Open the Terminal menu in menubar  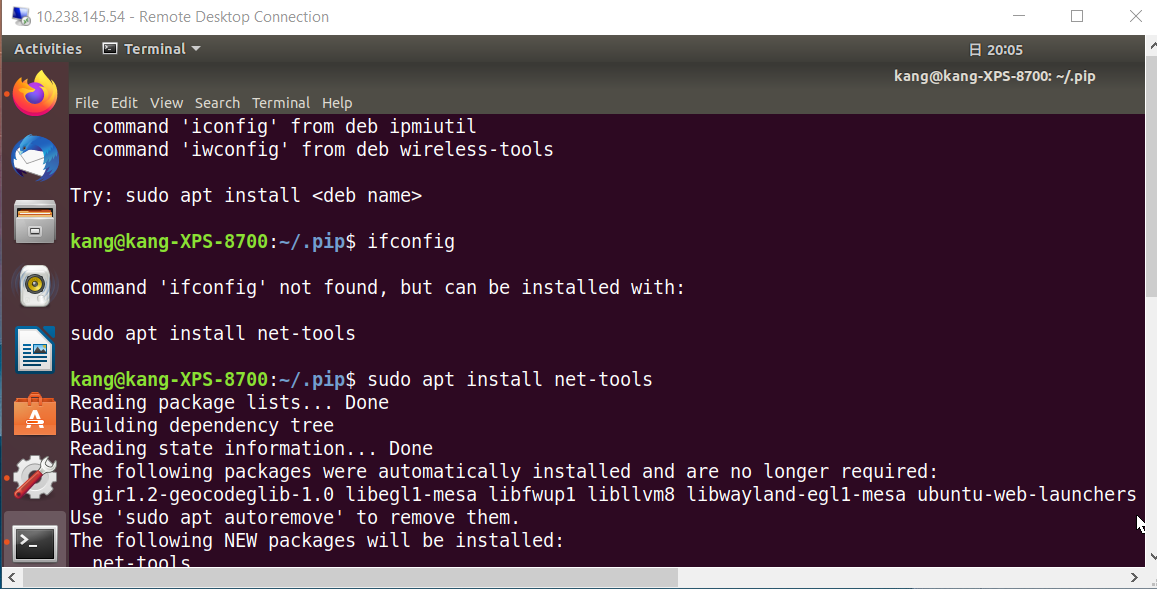280,103
